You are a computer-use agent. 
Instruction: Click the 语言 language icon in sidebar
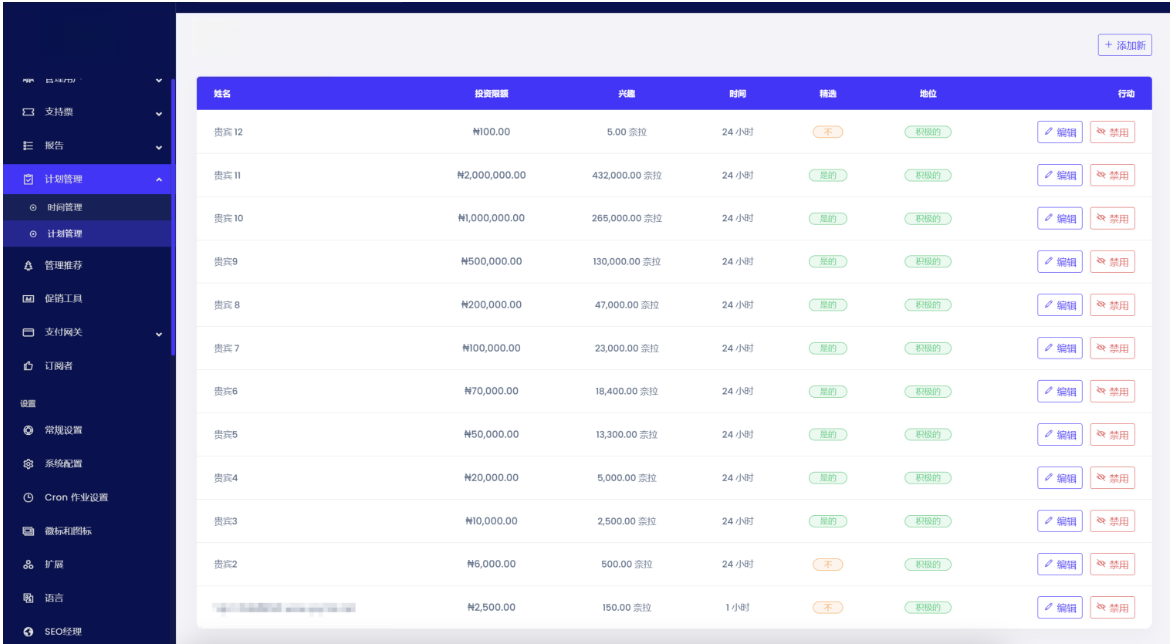pos(28,598)
